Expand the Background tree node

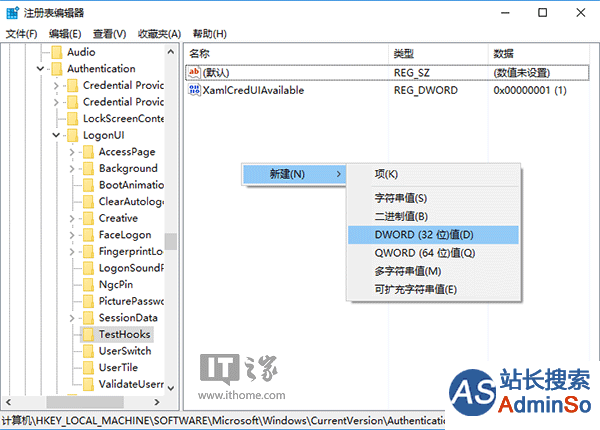[x=72, y=168]
